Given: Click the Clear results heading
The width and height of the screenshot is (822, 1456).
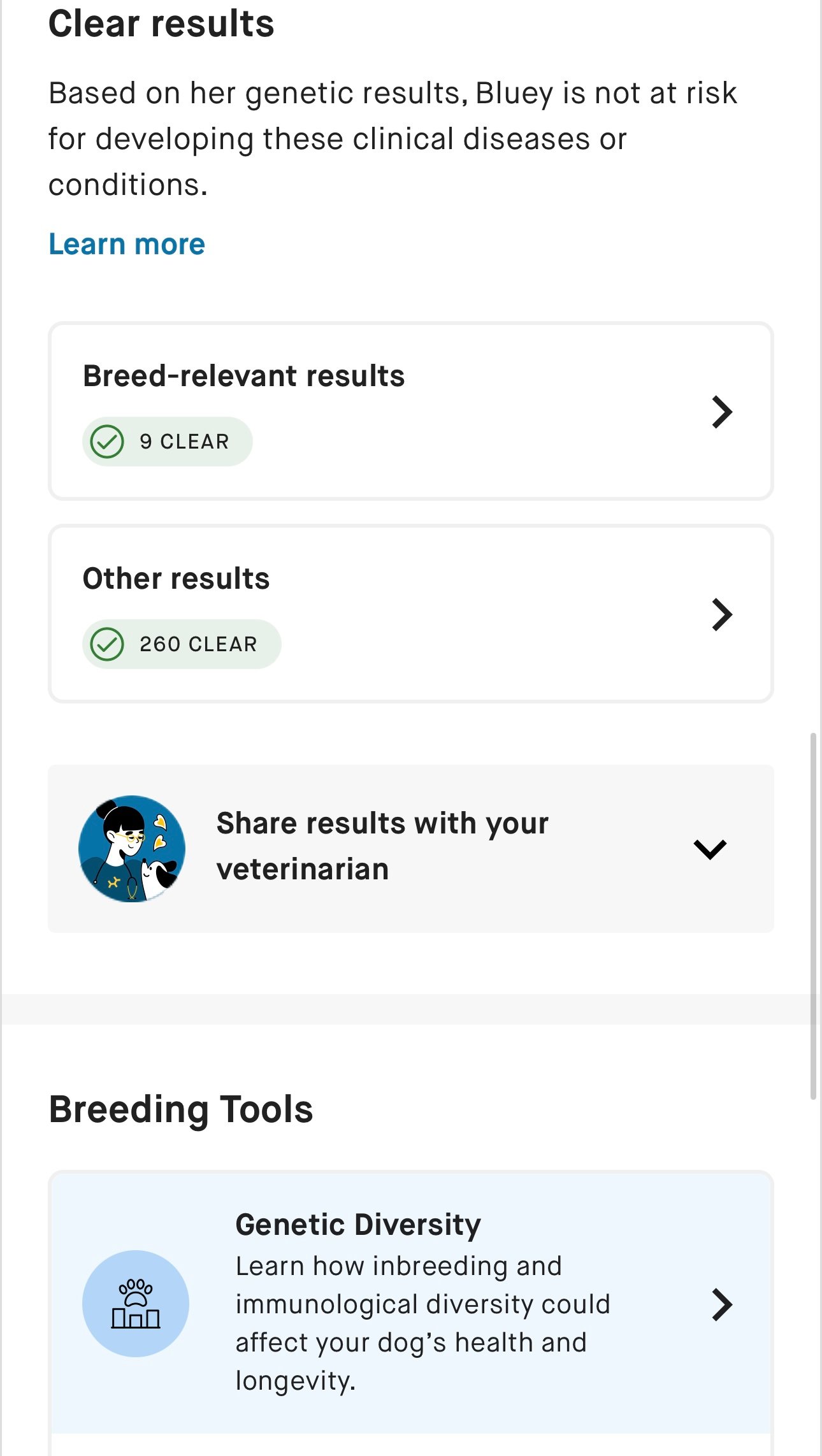Looking at the screenshot, I should point(161,24).
